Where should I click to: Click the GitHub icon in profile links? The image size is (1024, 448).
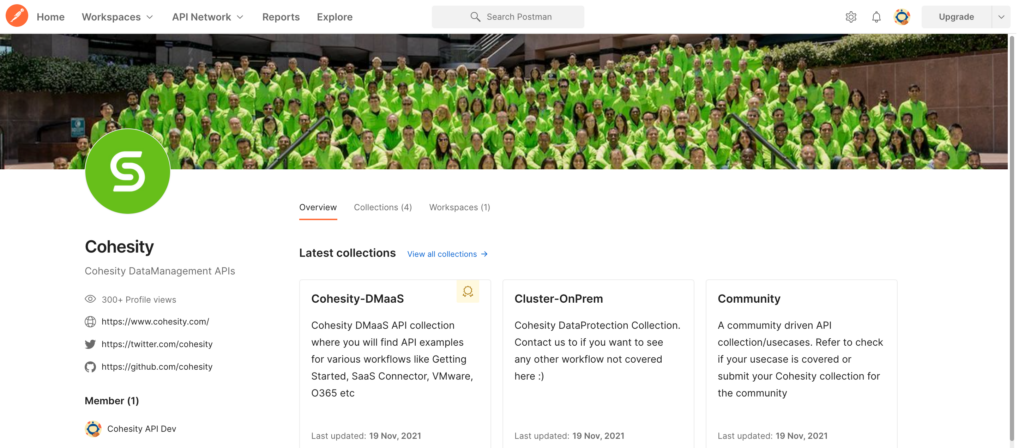tap(91, 367)
